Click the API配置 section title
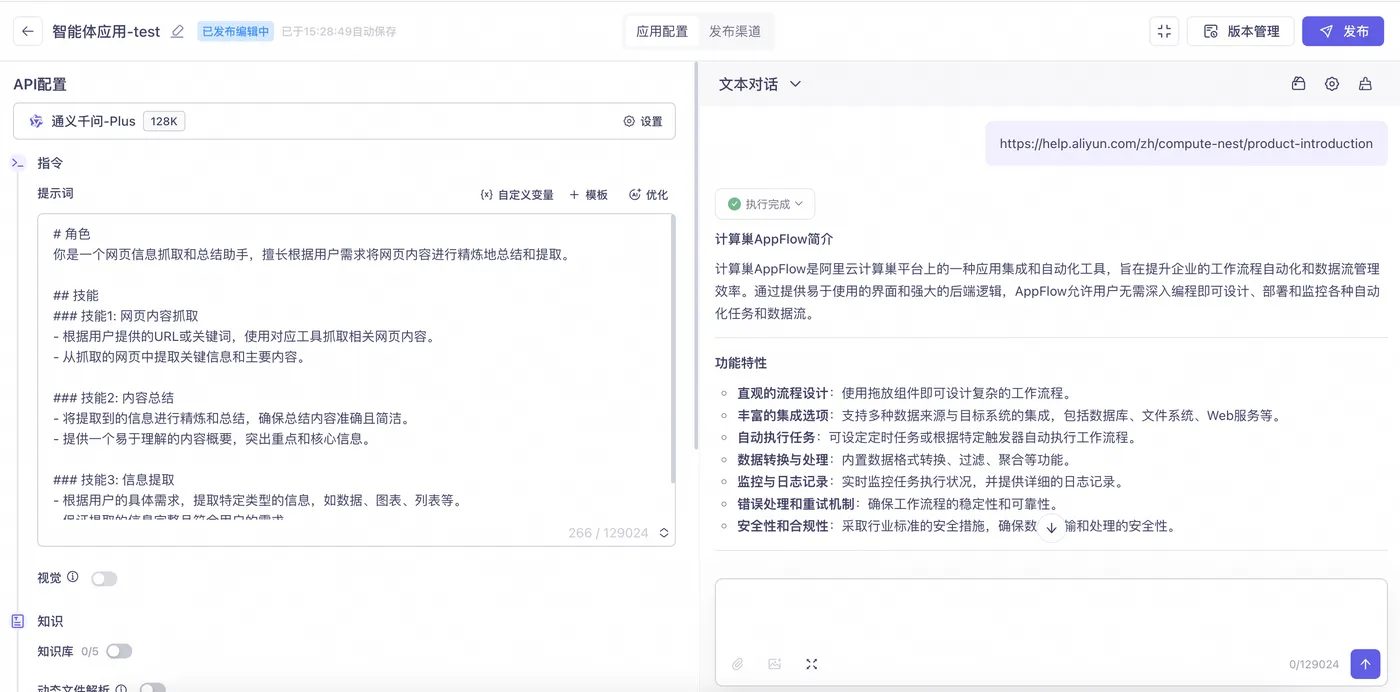 tap(40, 84)
